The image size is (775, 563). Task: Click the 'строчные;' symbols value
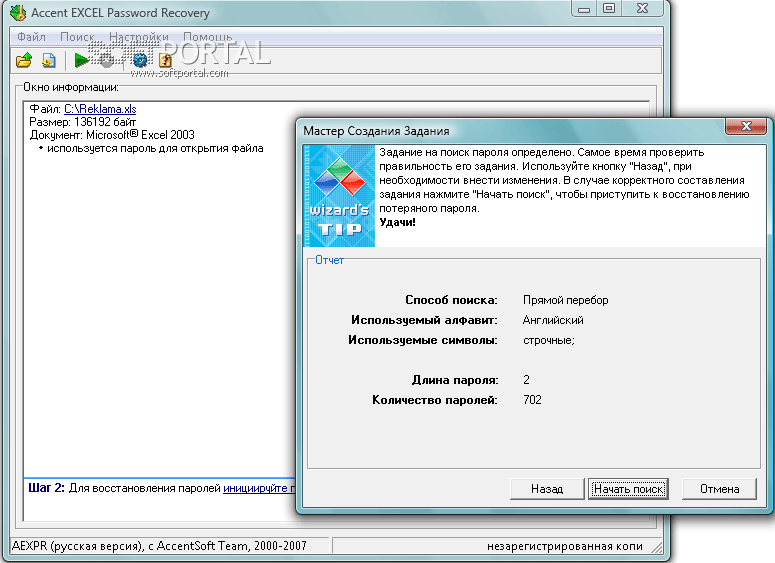549,340
